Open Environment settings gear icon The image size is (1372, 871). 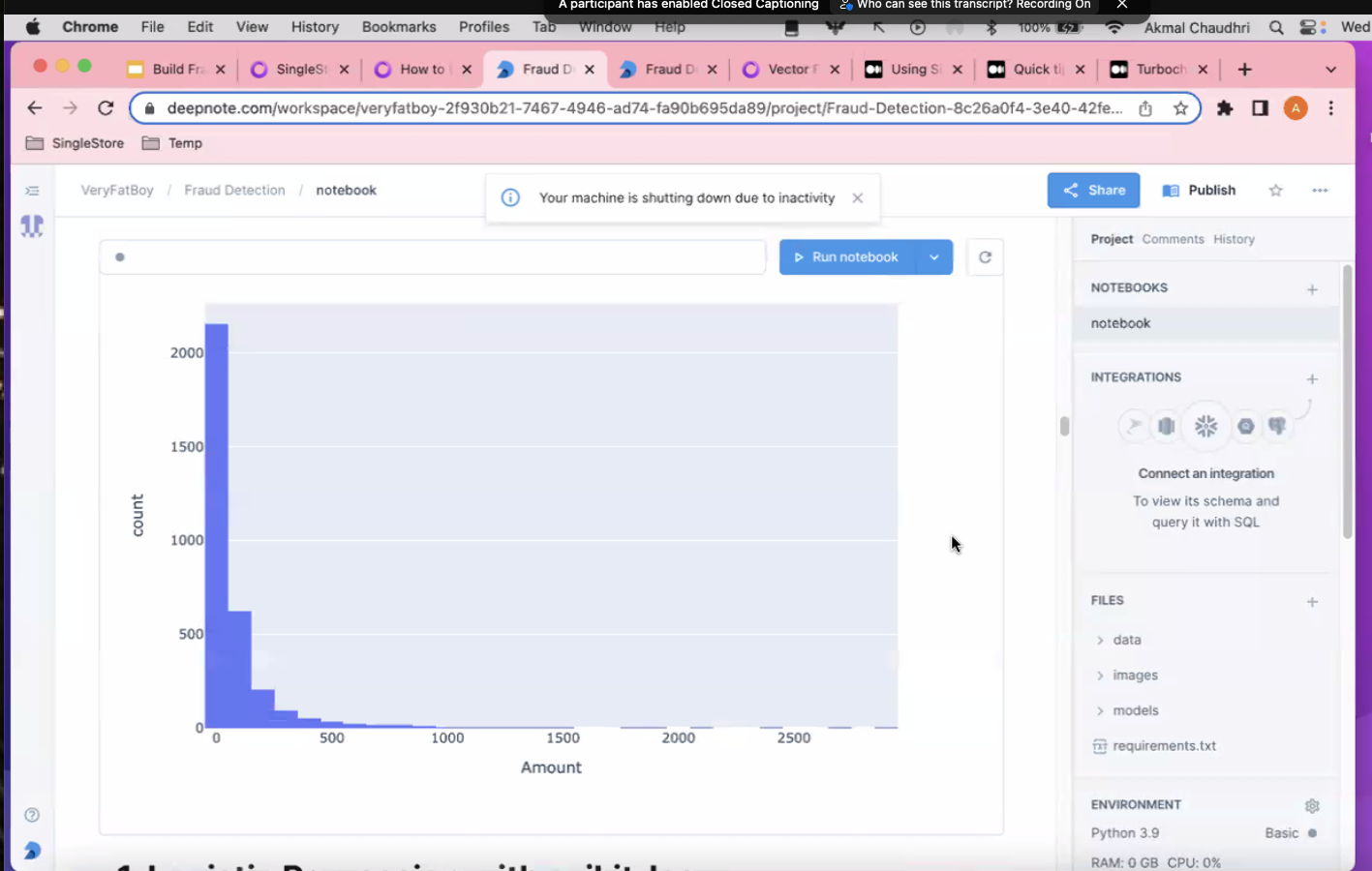click(x=1312, y=806)
